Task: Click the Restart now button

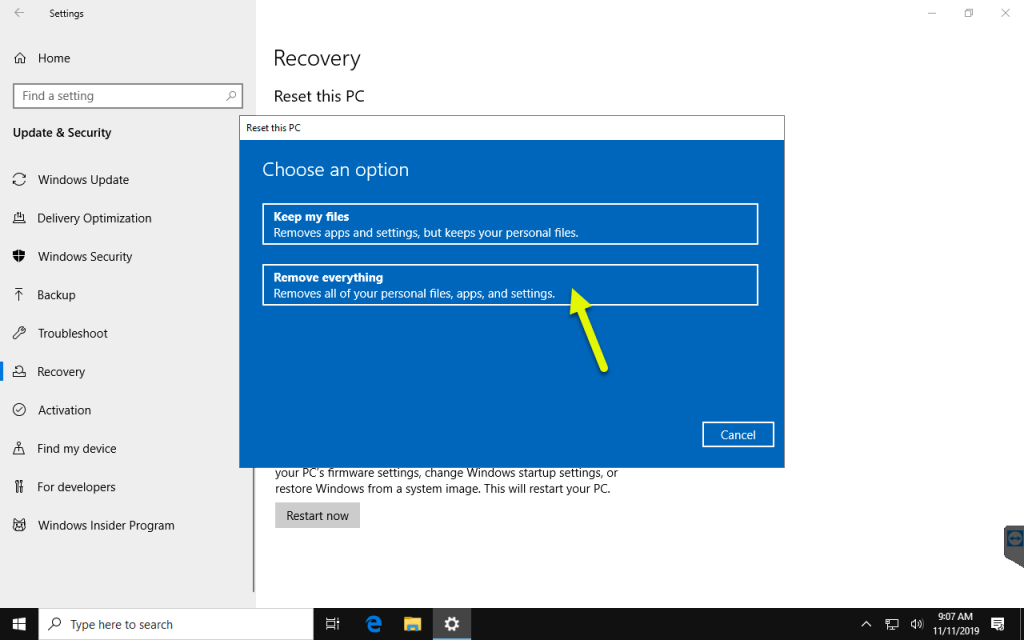Action: (317, 515)
